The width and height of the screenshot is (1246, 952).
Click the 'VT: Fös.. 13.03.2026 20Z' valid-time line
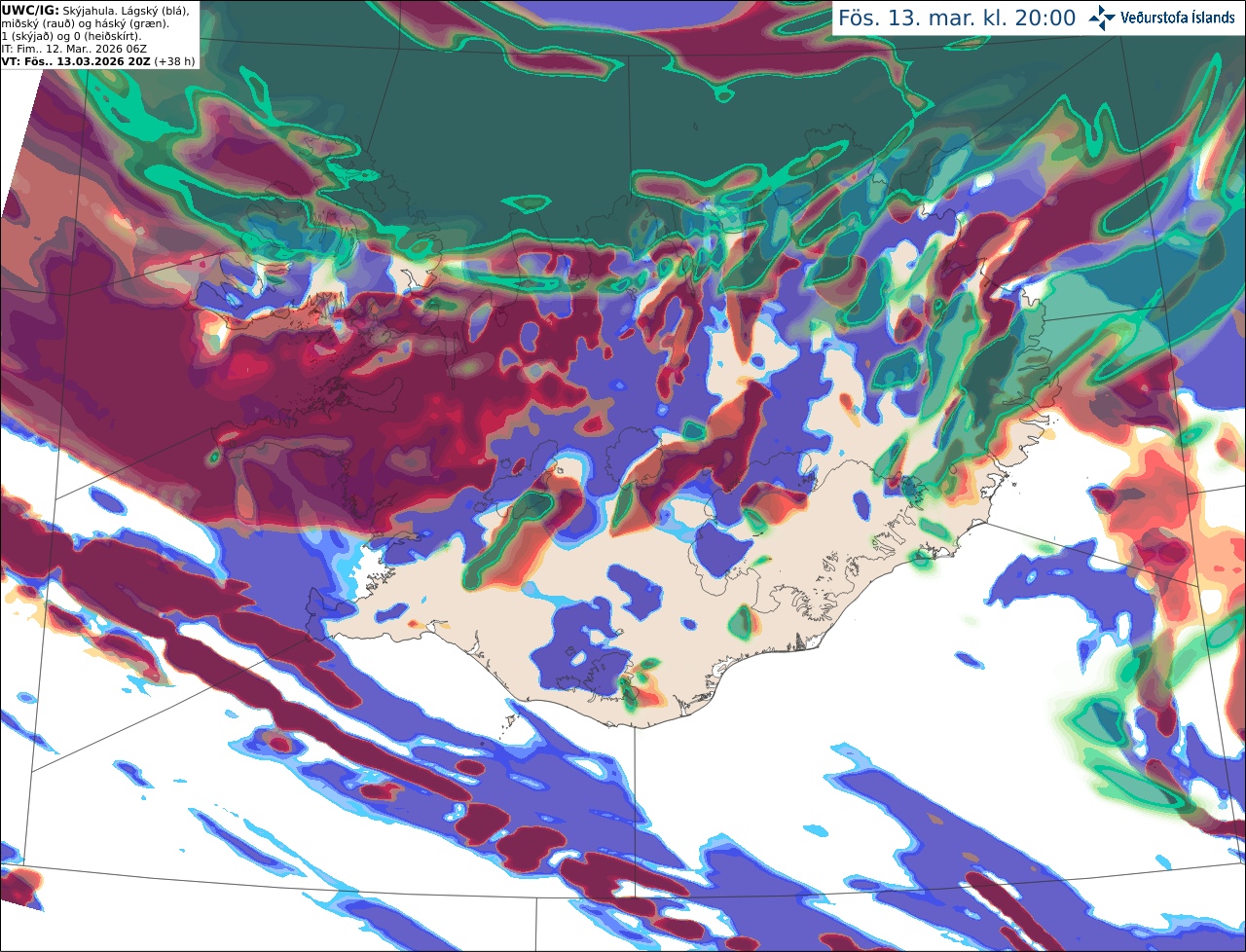[76, 61]
